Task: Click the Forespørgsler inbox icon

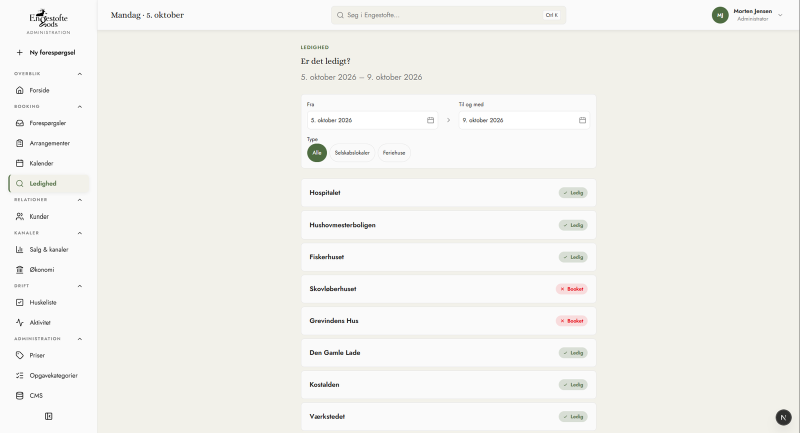Action: (x=19, y=123)
